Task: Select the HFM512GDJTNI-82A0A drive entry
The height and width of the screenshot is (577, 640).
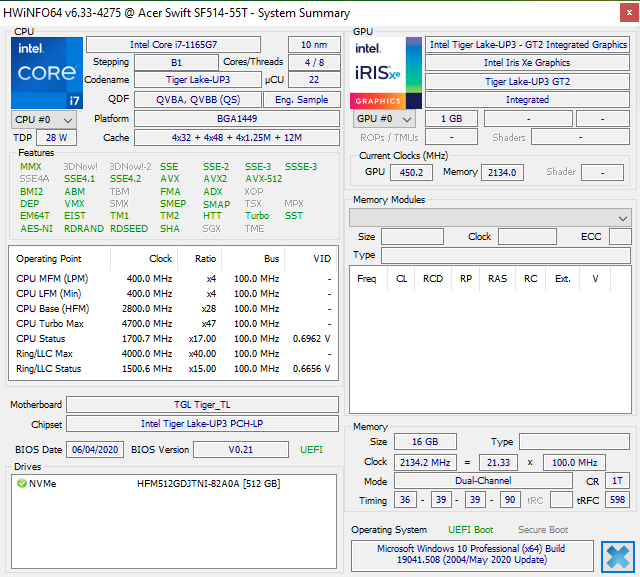Action: (x=208, y=484)
